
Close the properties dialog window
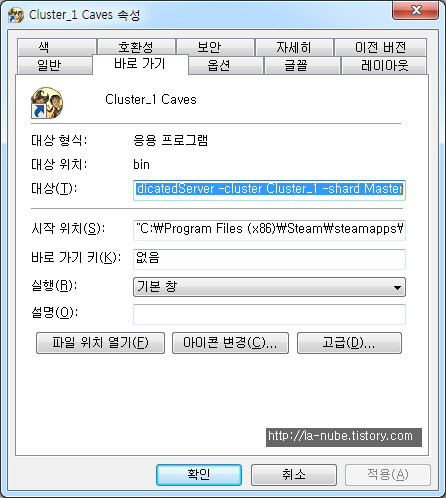(x=415, y=10)
